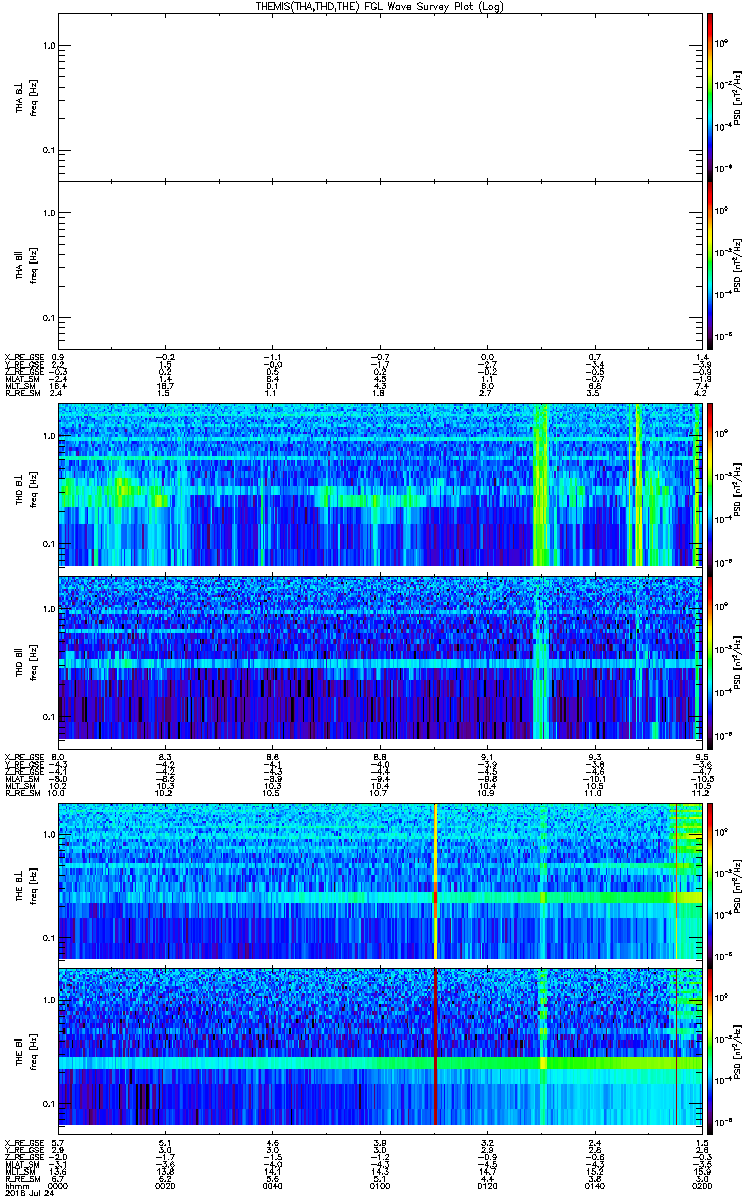Screen dimensions: 750x1200
Task: Click the green vertical band in THE B-parallel spectrogram
Action: 544,1049
